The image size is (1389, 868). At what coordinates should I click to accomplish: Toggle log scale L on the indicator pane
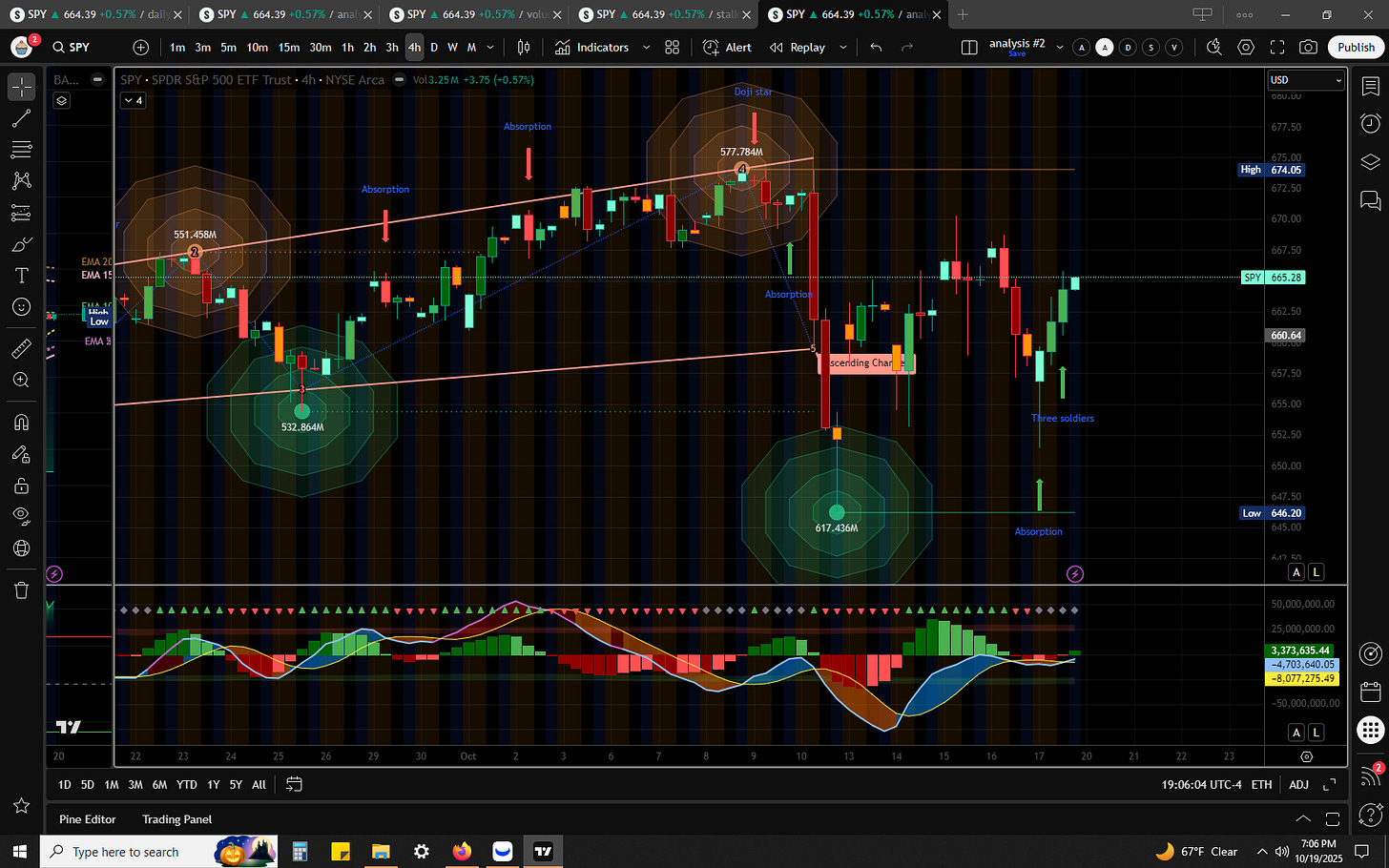pos(1316,733)
